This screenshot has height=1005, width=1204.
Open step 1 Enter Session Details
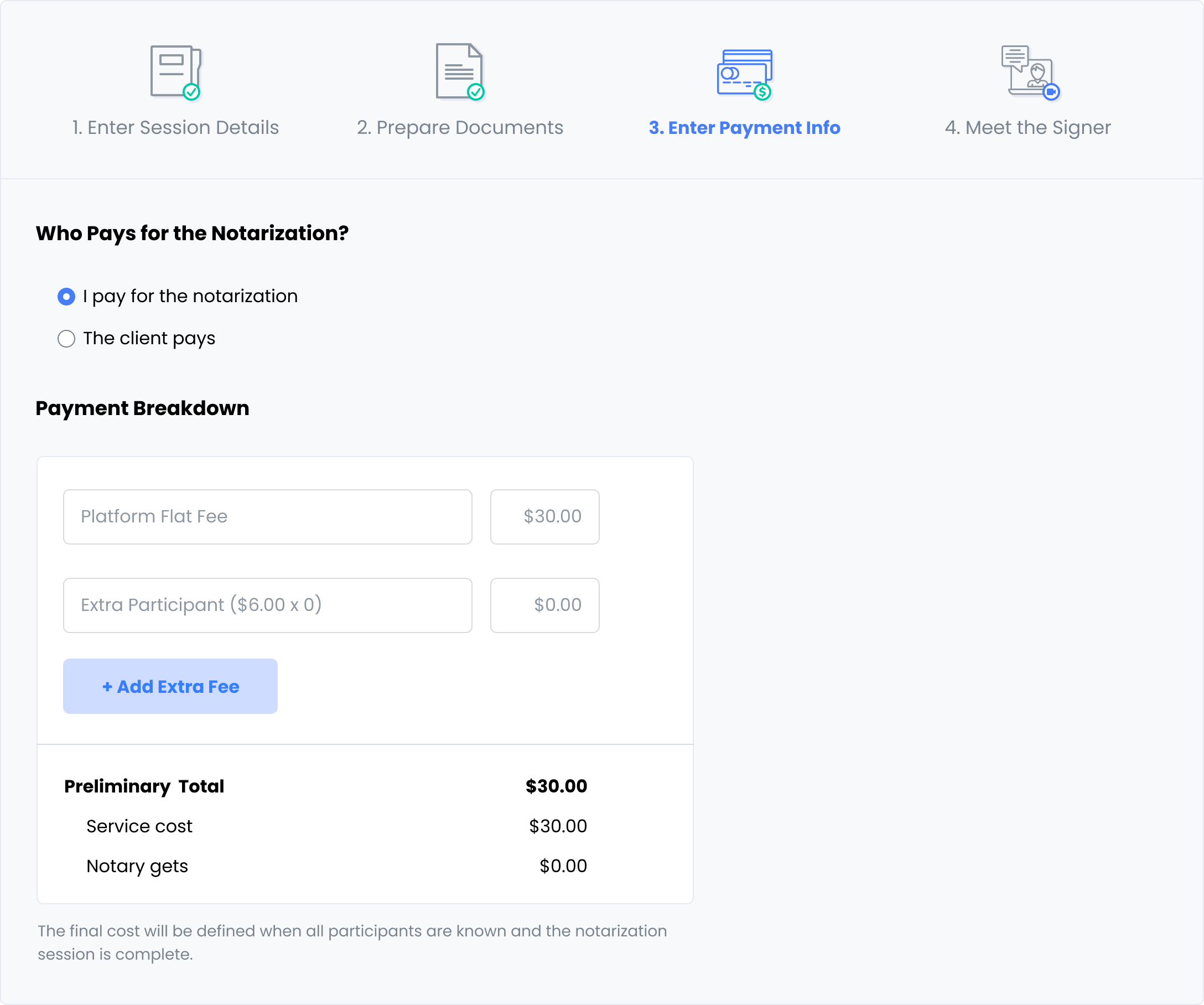click(x=175, y=127)
